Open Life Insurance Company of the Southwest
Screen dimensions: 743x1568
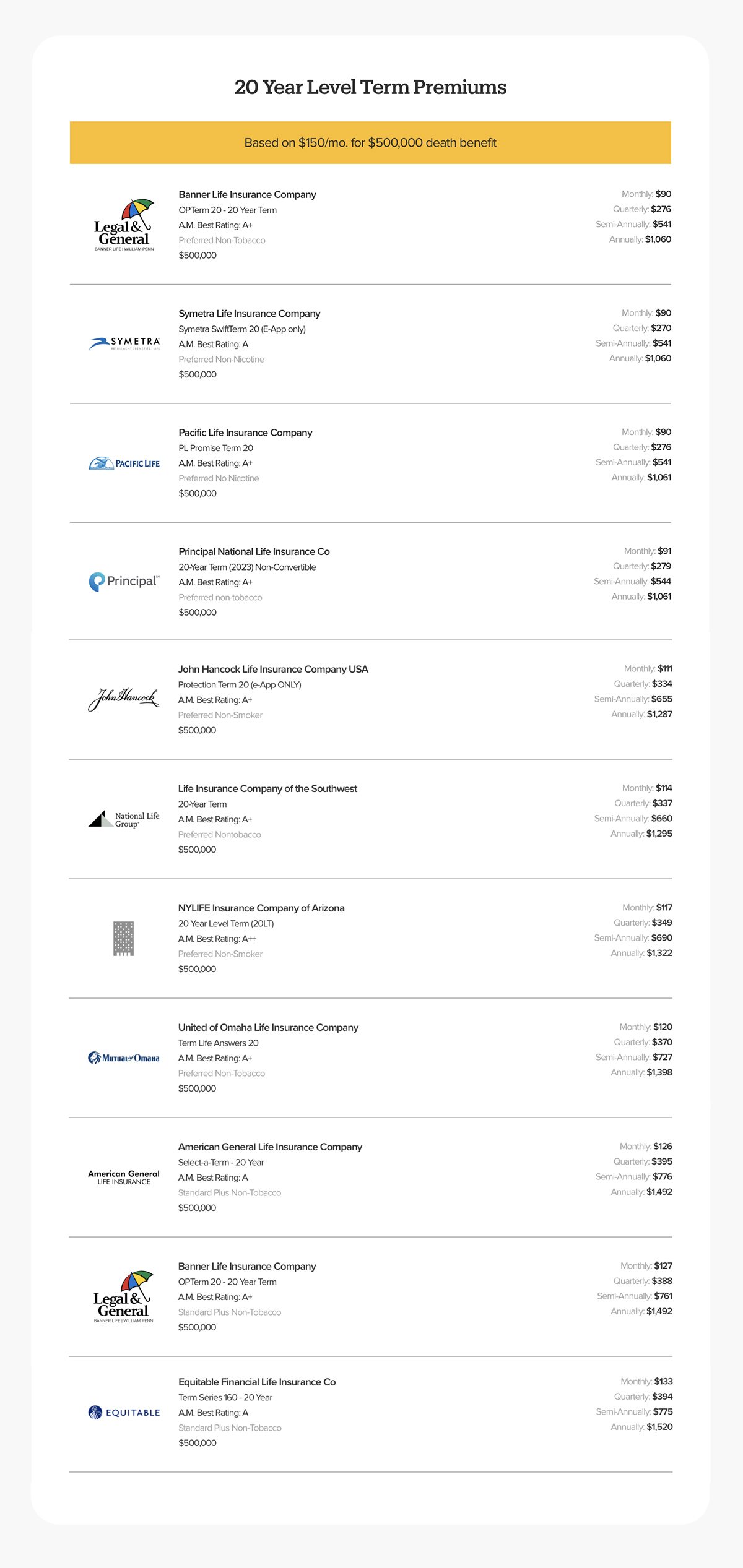click(267, 788)
